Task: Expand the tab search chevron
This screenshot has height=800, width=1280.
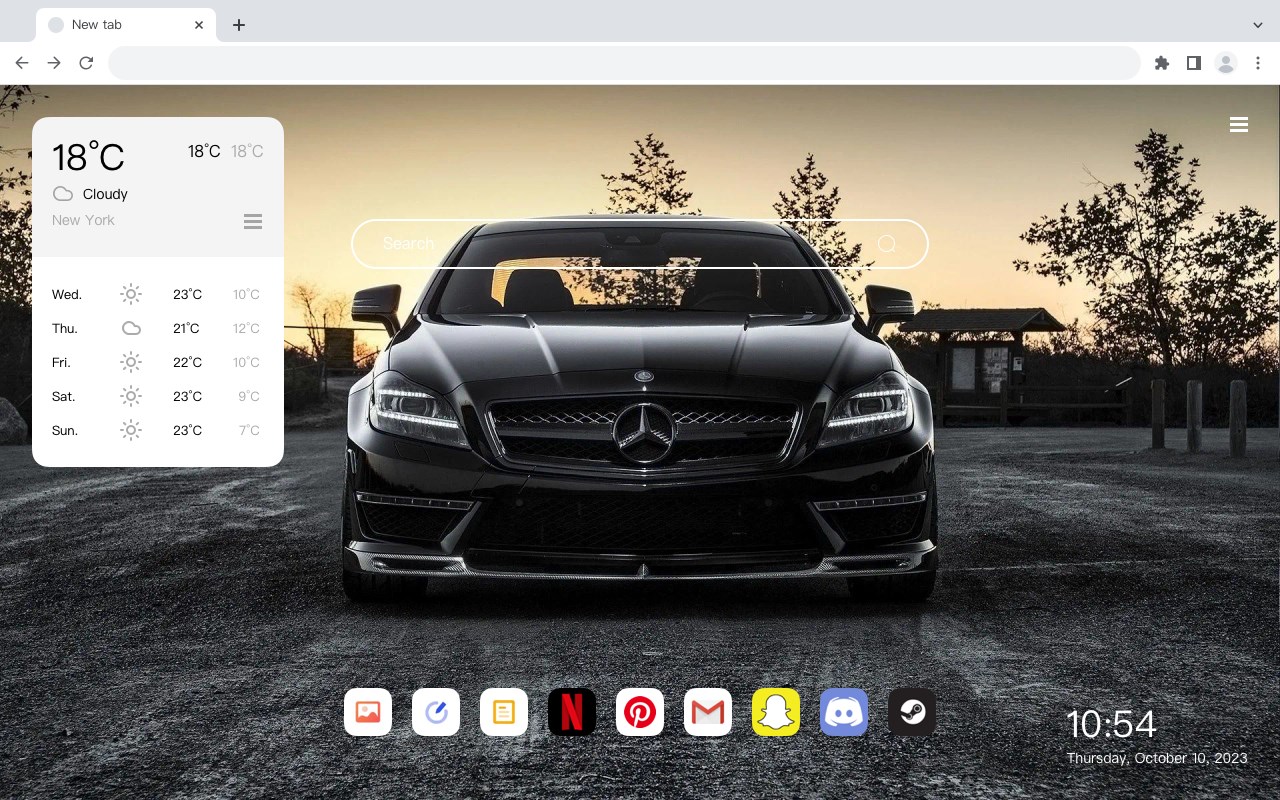Action: coord(1258,25)
